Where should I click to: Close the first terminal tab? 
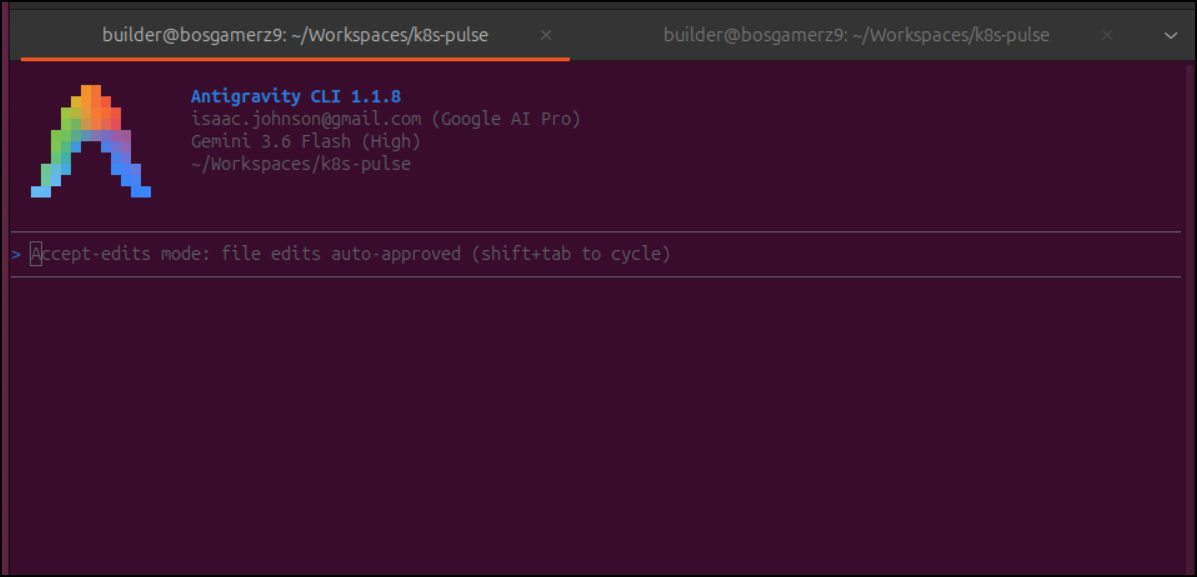coord(546,35)
